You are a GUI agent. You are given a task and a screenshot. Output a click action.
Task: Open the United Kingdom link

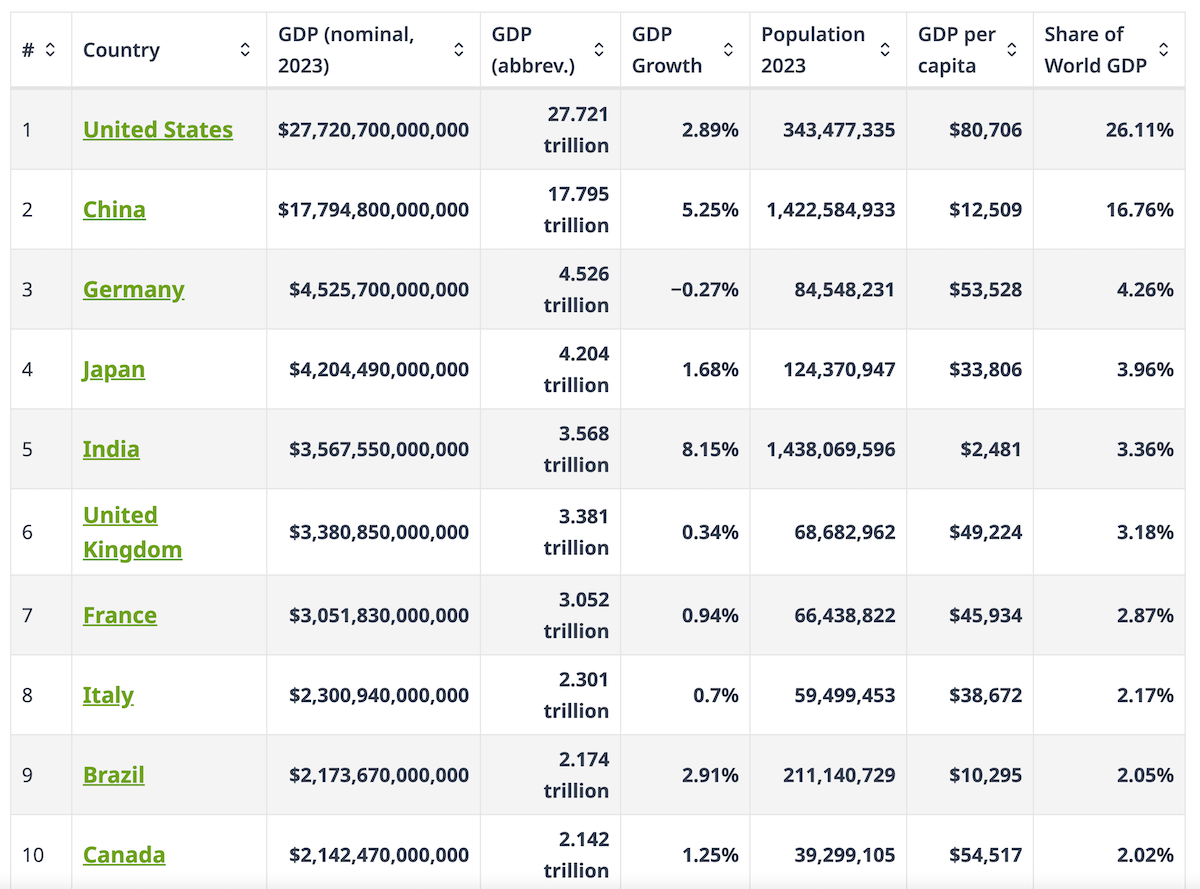132,532
